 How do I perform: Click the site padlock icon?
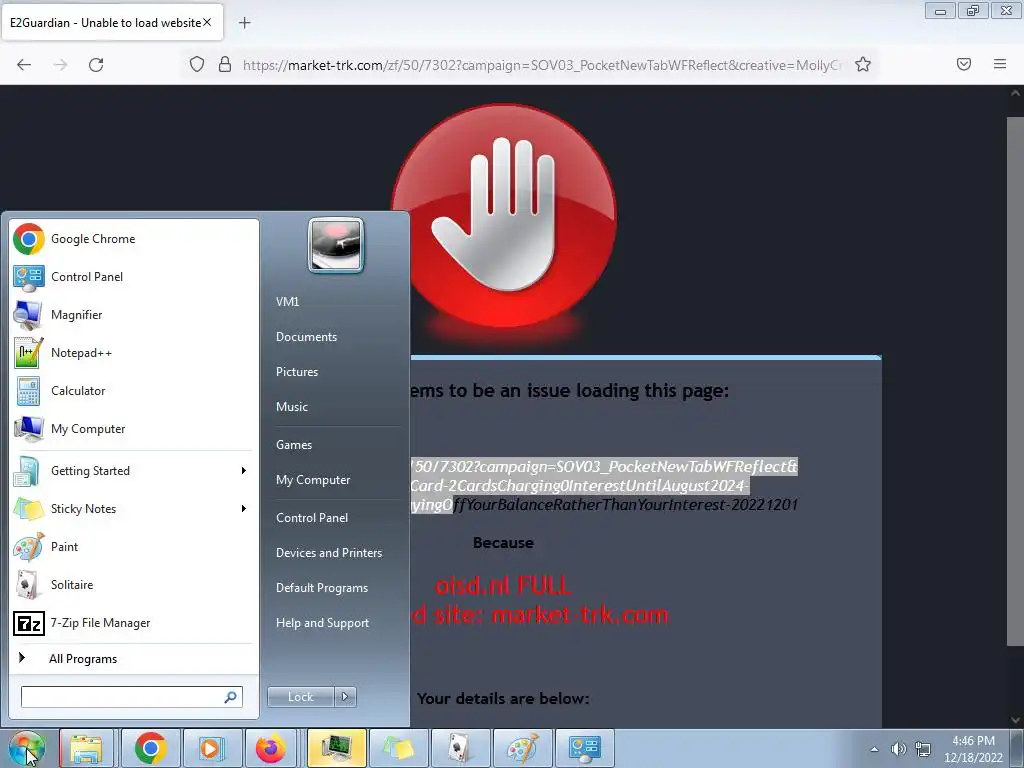[225, 65]
